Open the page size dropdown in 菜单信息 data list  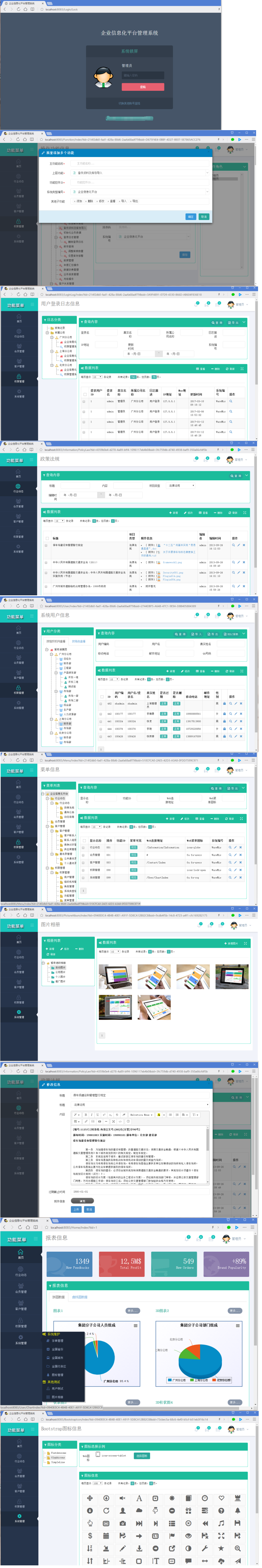click(x=97, y=826)
